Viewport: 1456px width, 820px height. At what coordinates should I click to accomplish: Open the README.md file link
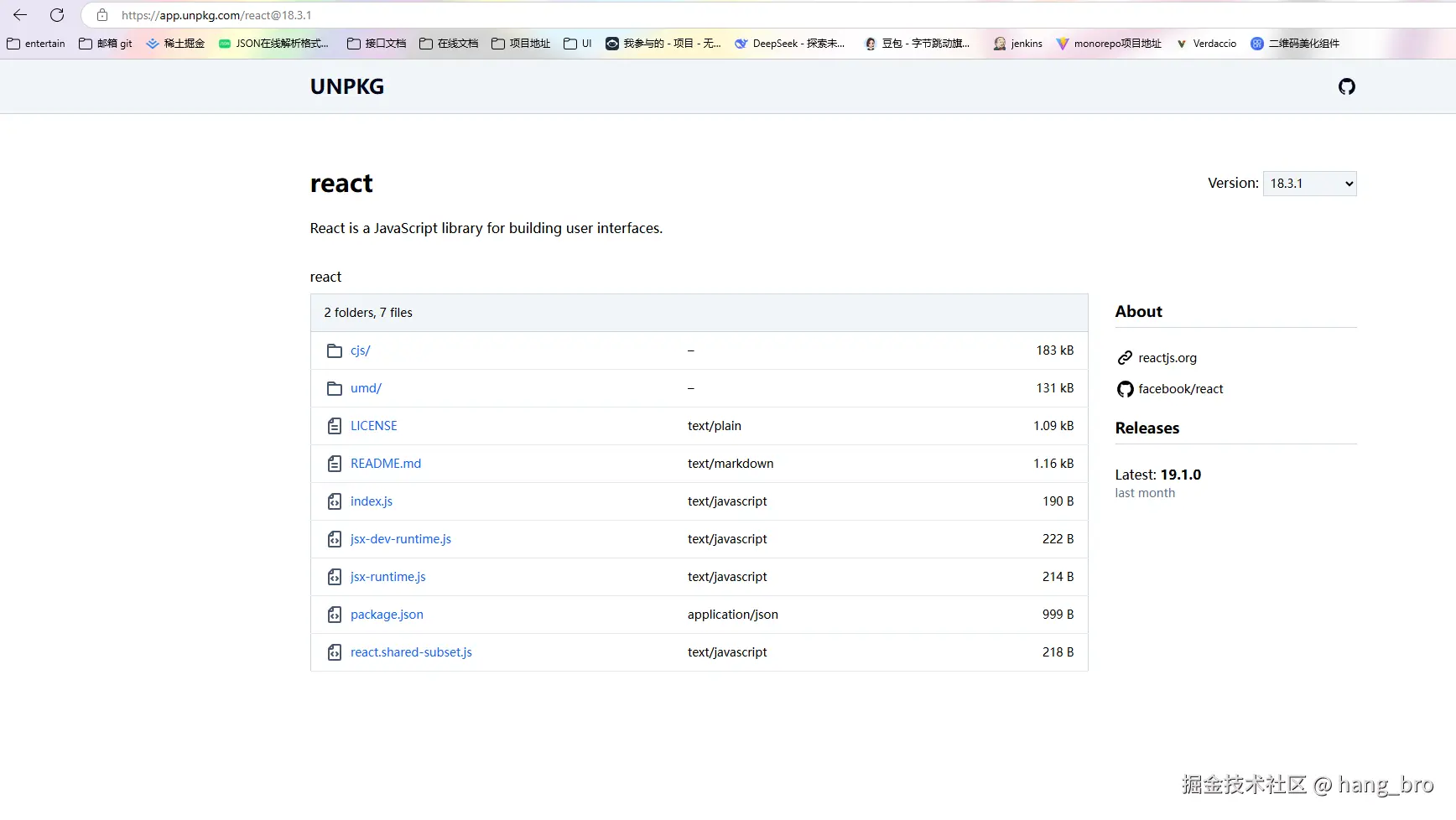point(386,464)
